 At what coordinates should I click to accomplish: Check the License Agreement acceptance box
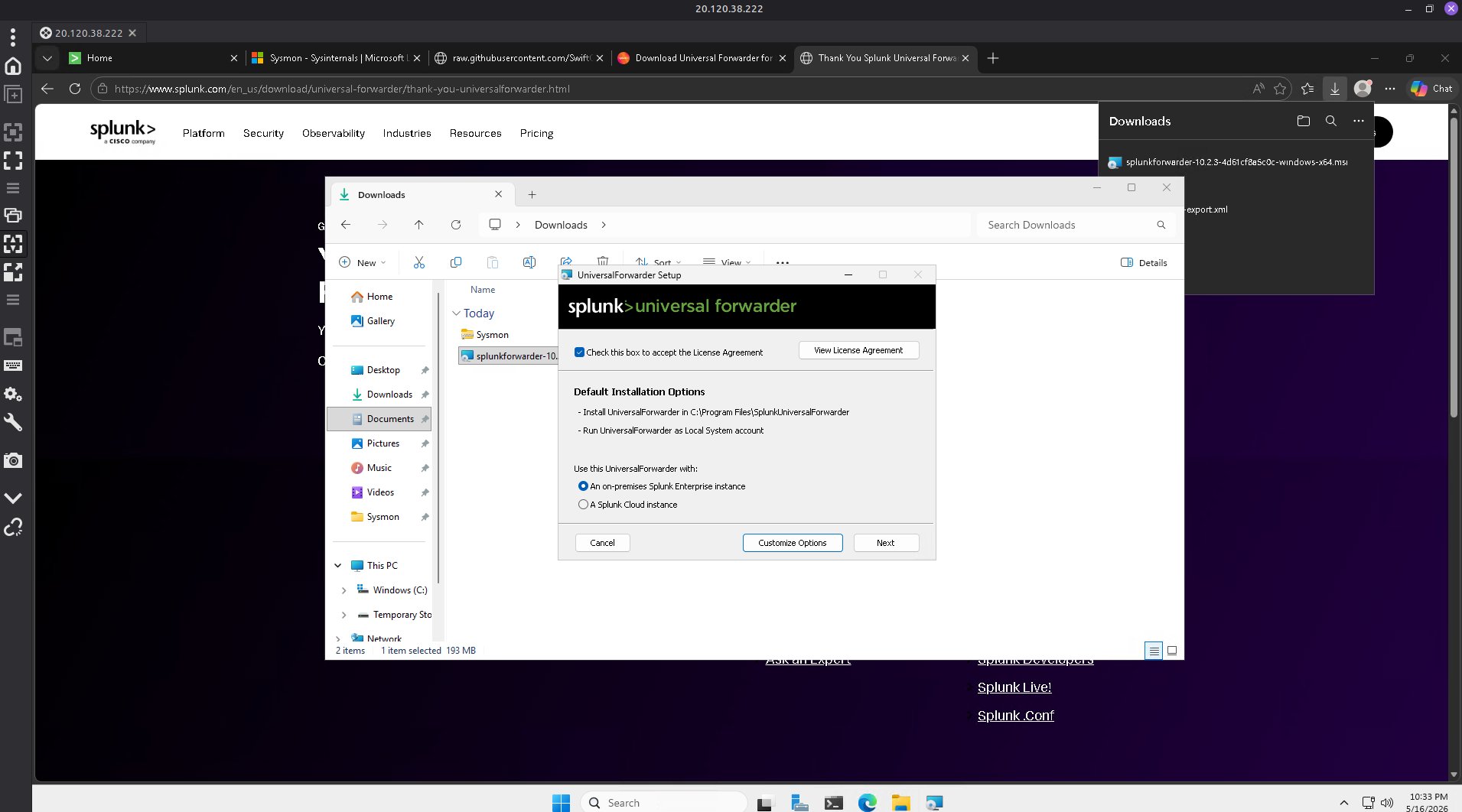pos(579,352)
